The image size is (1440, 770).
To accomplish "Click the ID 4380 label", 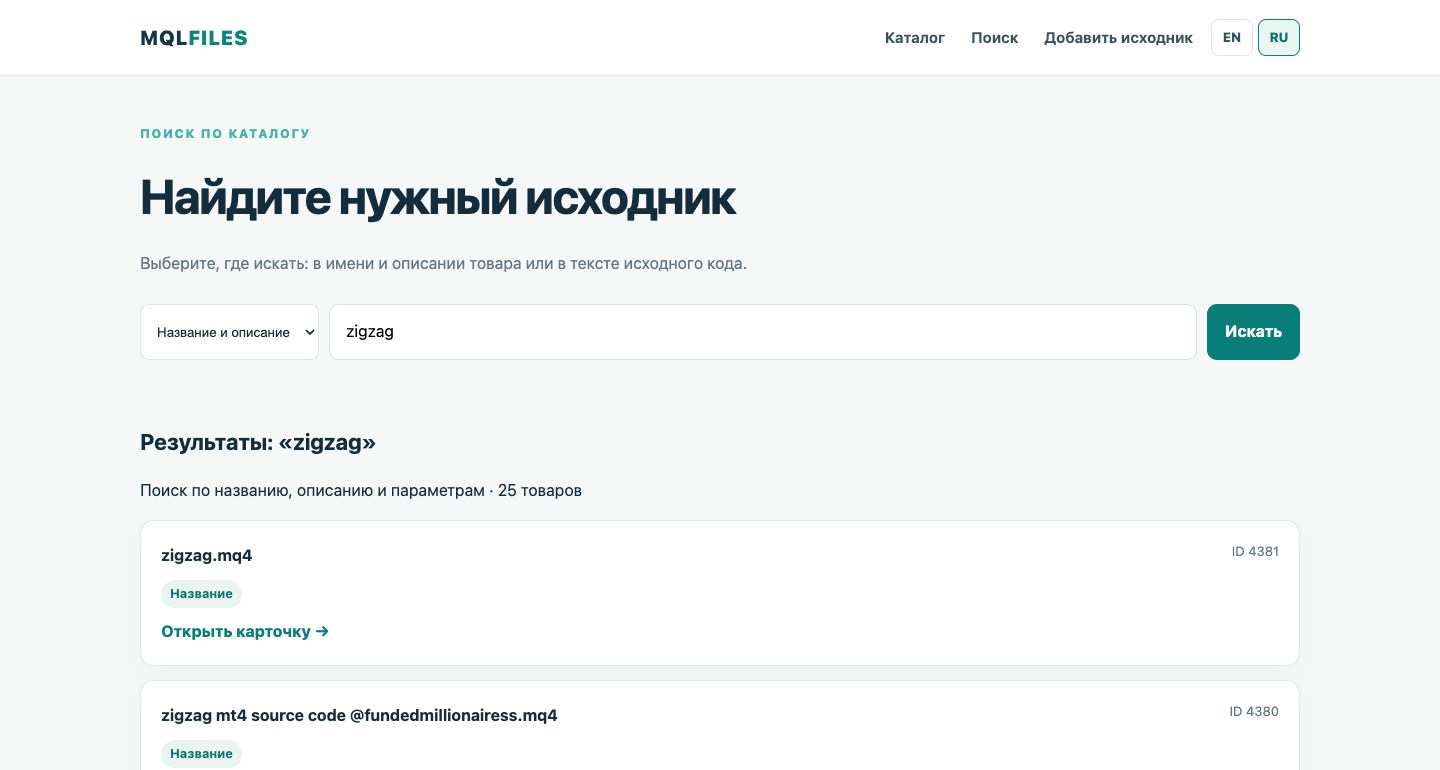I will [x=1254, y=711].
